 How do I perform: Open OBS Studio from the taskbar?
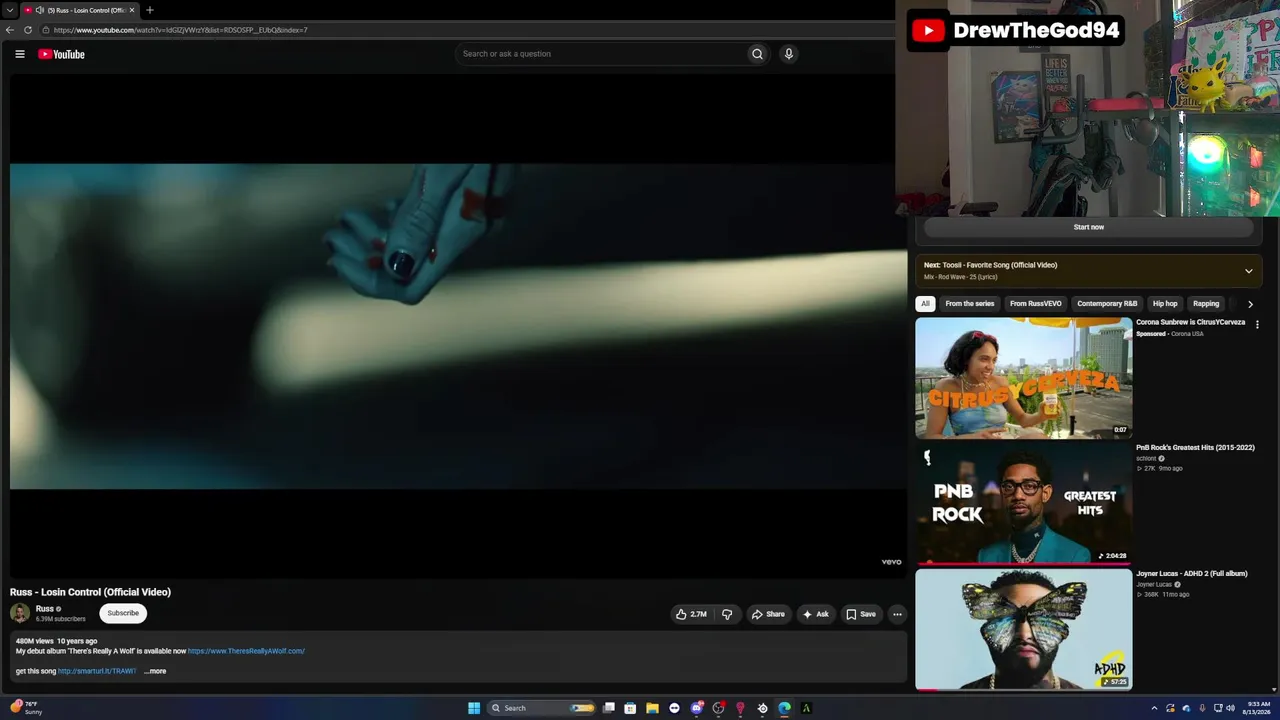[718, 708]
